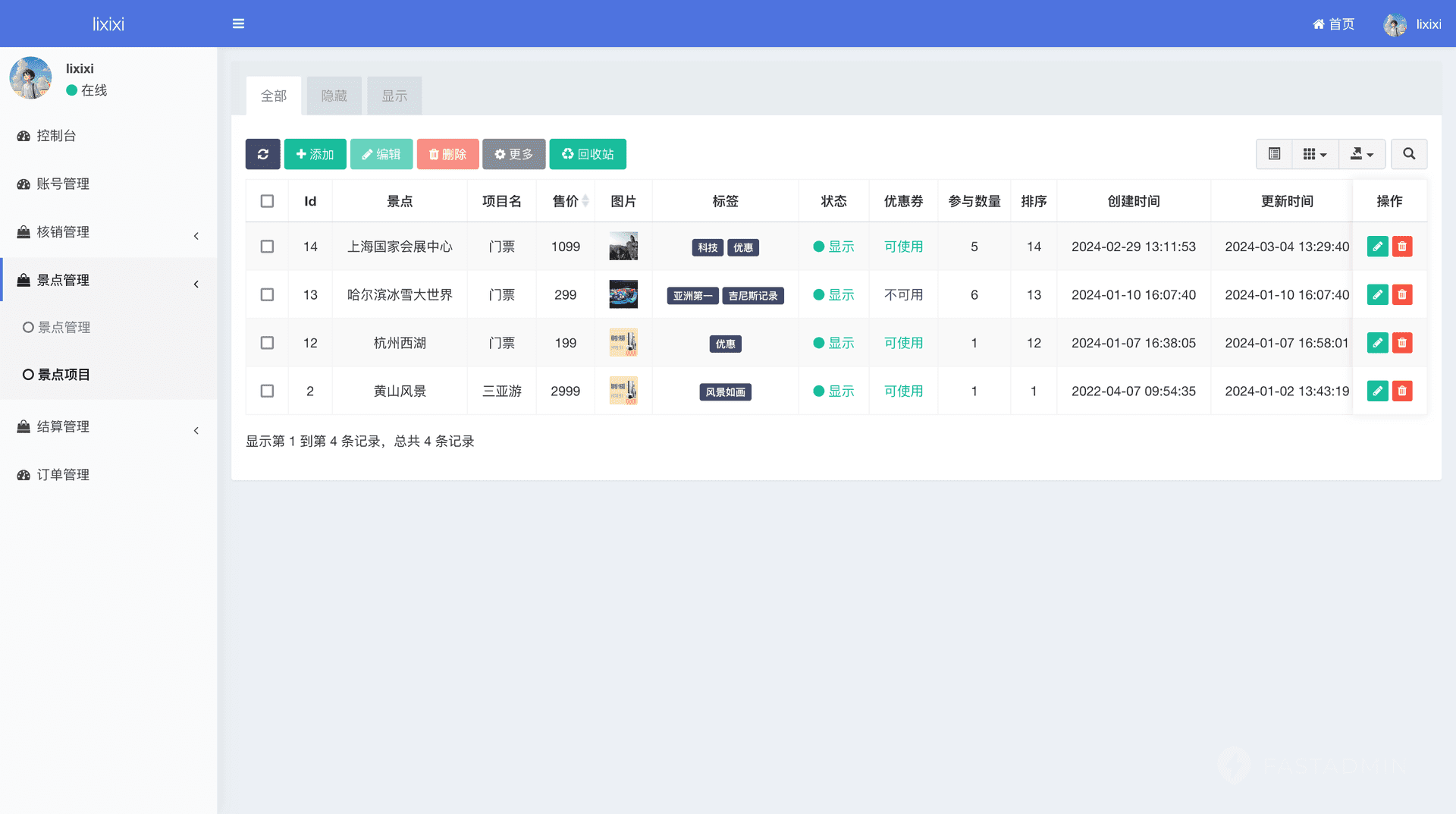Toggle table list view icon
Image resolution: width=1456 pixels, height=814 pixels.
coord(1274,154)
